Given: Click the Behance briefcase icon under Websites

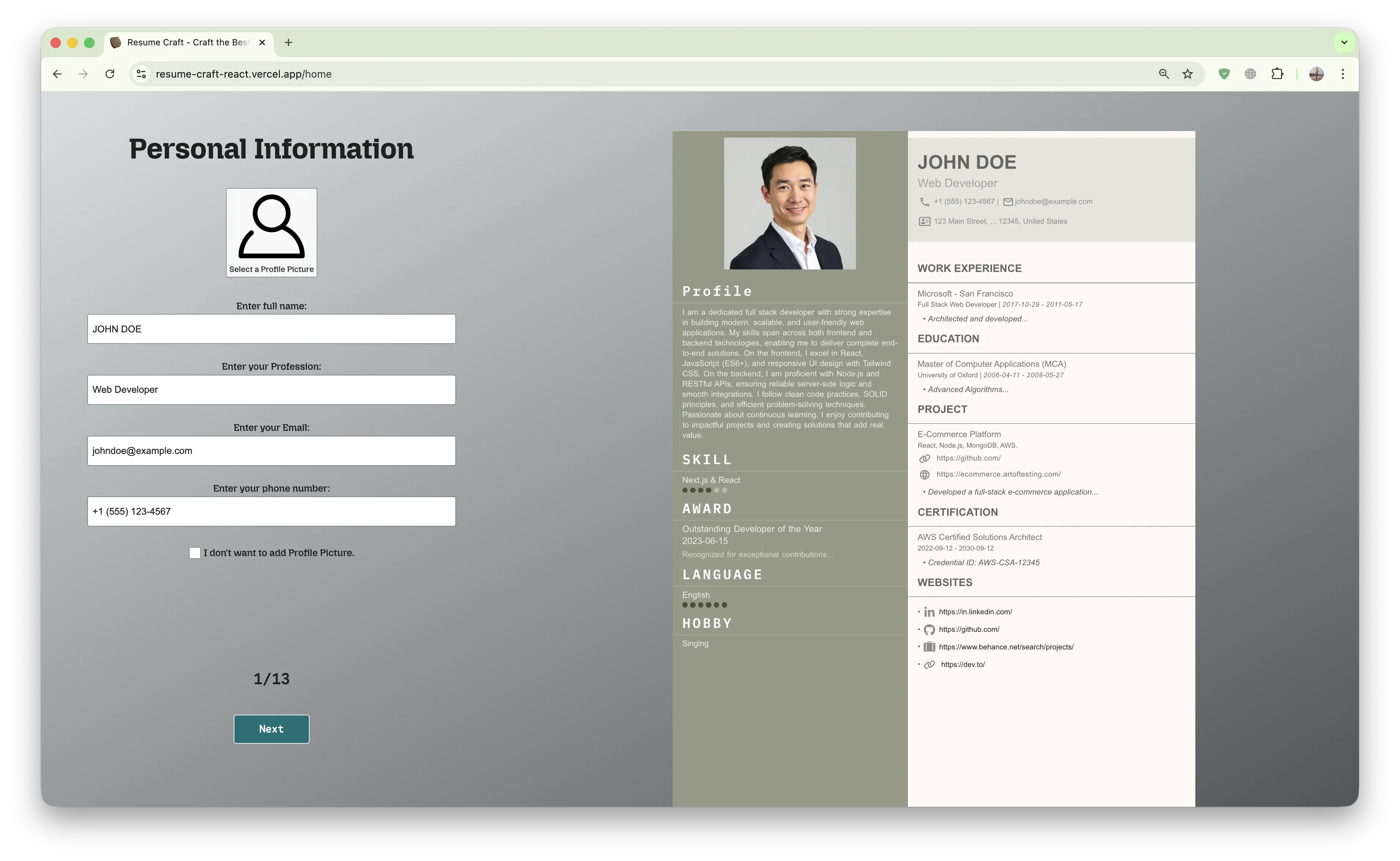Looking at the screenshot, I should [x=929, y=647].
